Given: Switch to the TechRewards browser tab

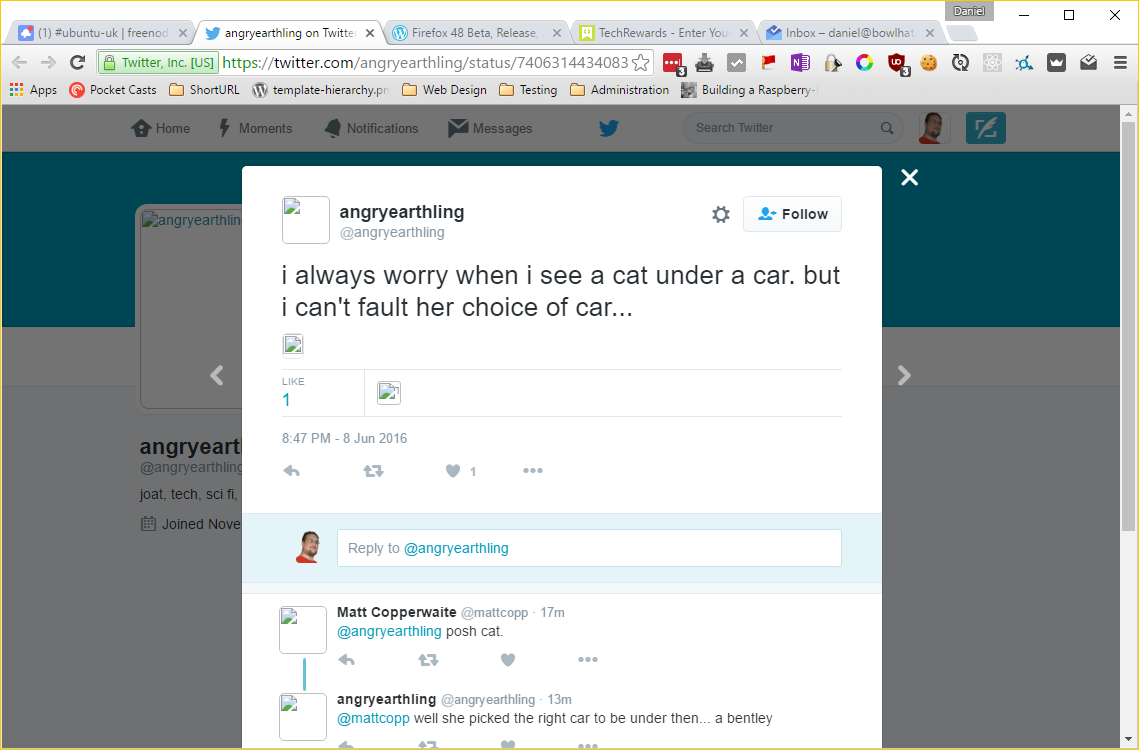Looking at the screenshot, I should click(663, 33).
